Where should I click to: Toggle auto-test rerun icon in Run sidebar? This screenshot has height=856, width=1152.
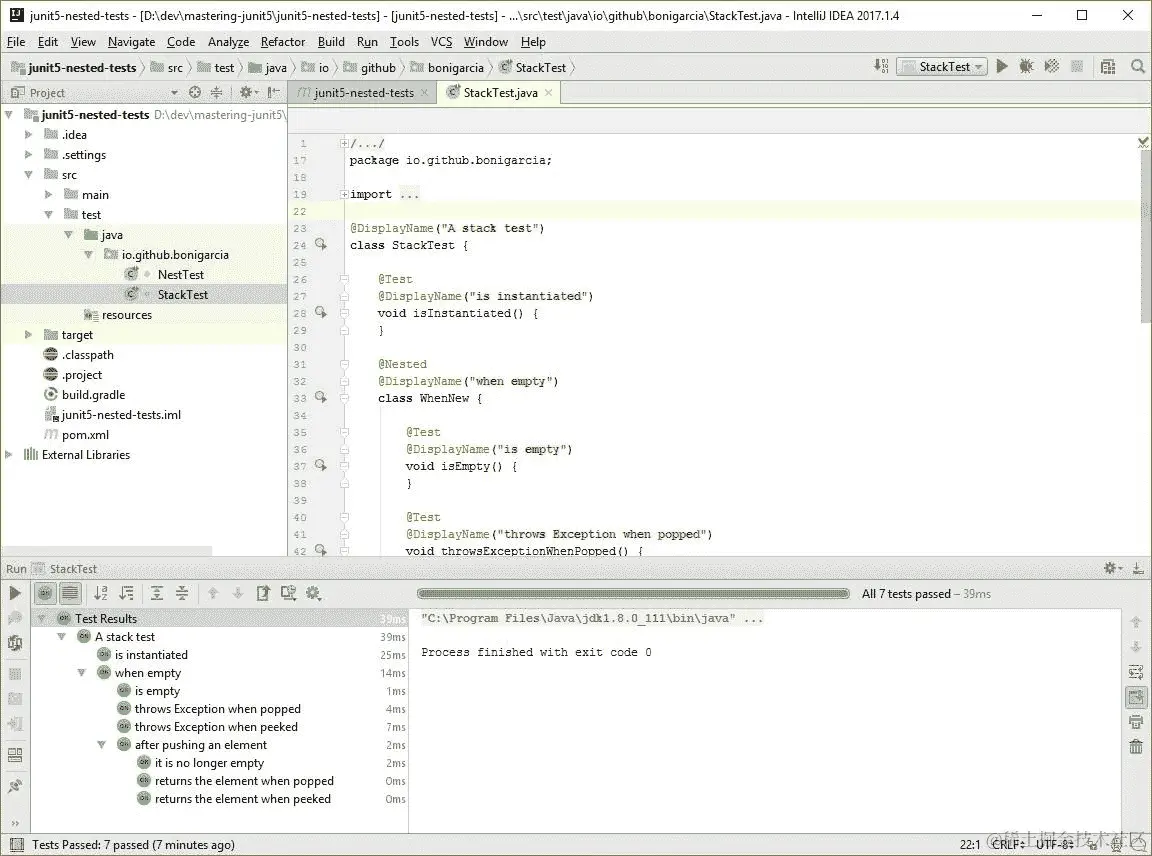click(x=15, y=643)
